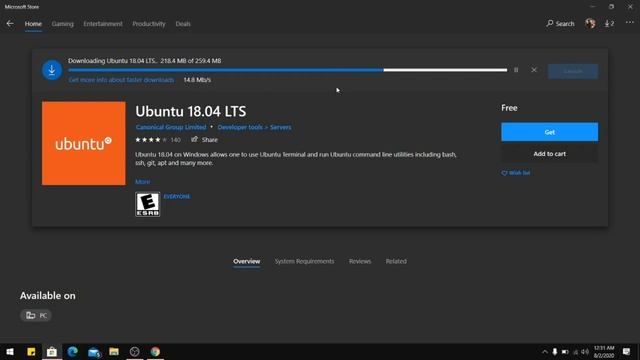Open the user account avatar
Image resolution: width=640 pixels, height=360 pixels.
(590, 24)
